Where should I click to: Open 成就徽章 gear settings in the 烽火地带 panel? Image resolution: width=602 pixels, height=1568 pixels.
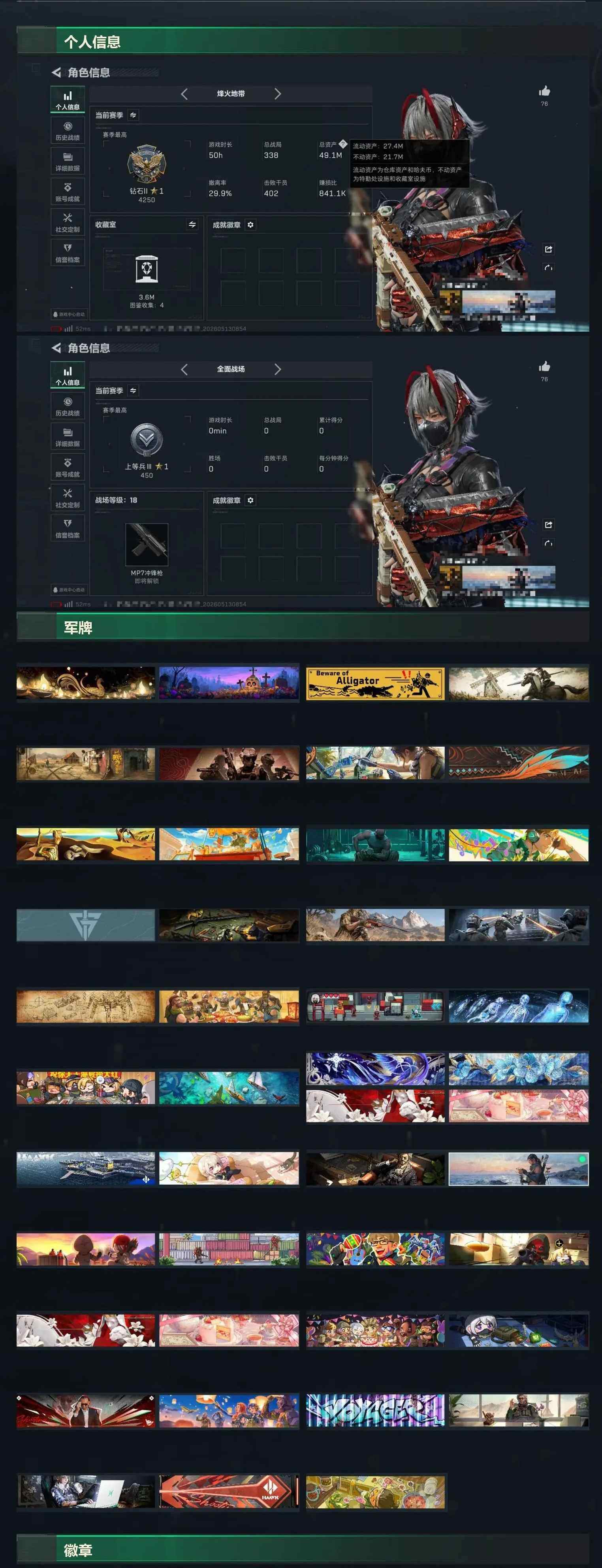tap(250, 225)
